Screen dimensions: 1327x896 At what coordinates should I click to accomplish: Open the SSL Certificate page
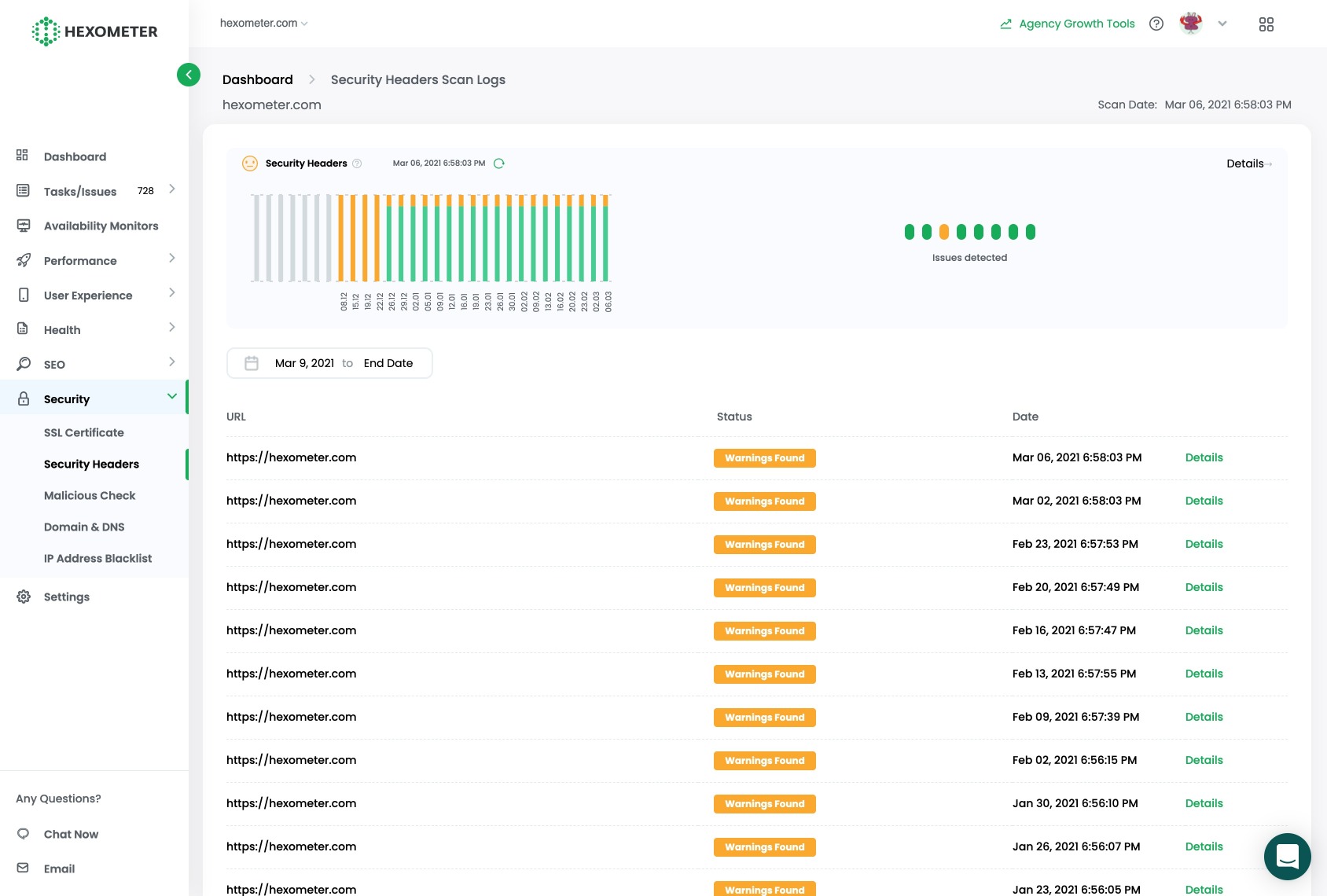(x=84, y=432)
